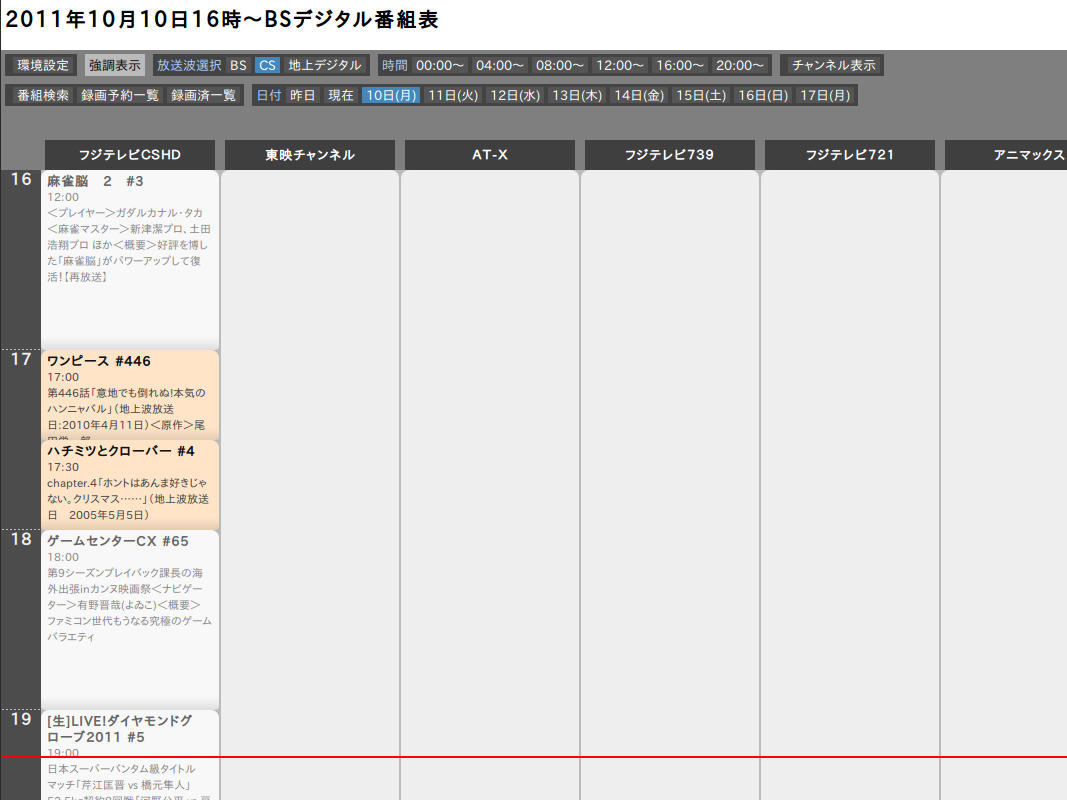Click the 17 hour marker
Screen dimensions: 1067x800
21,359
